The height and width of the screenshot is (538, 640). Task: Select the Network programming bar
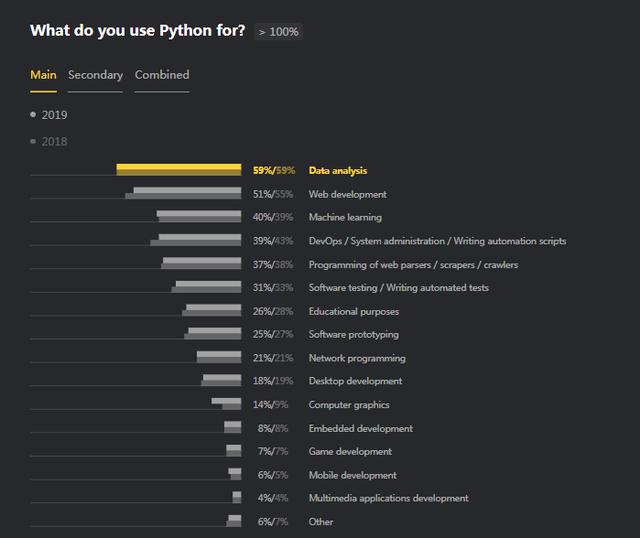coord(219,357)
